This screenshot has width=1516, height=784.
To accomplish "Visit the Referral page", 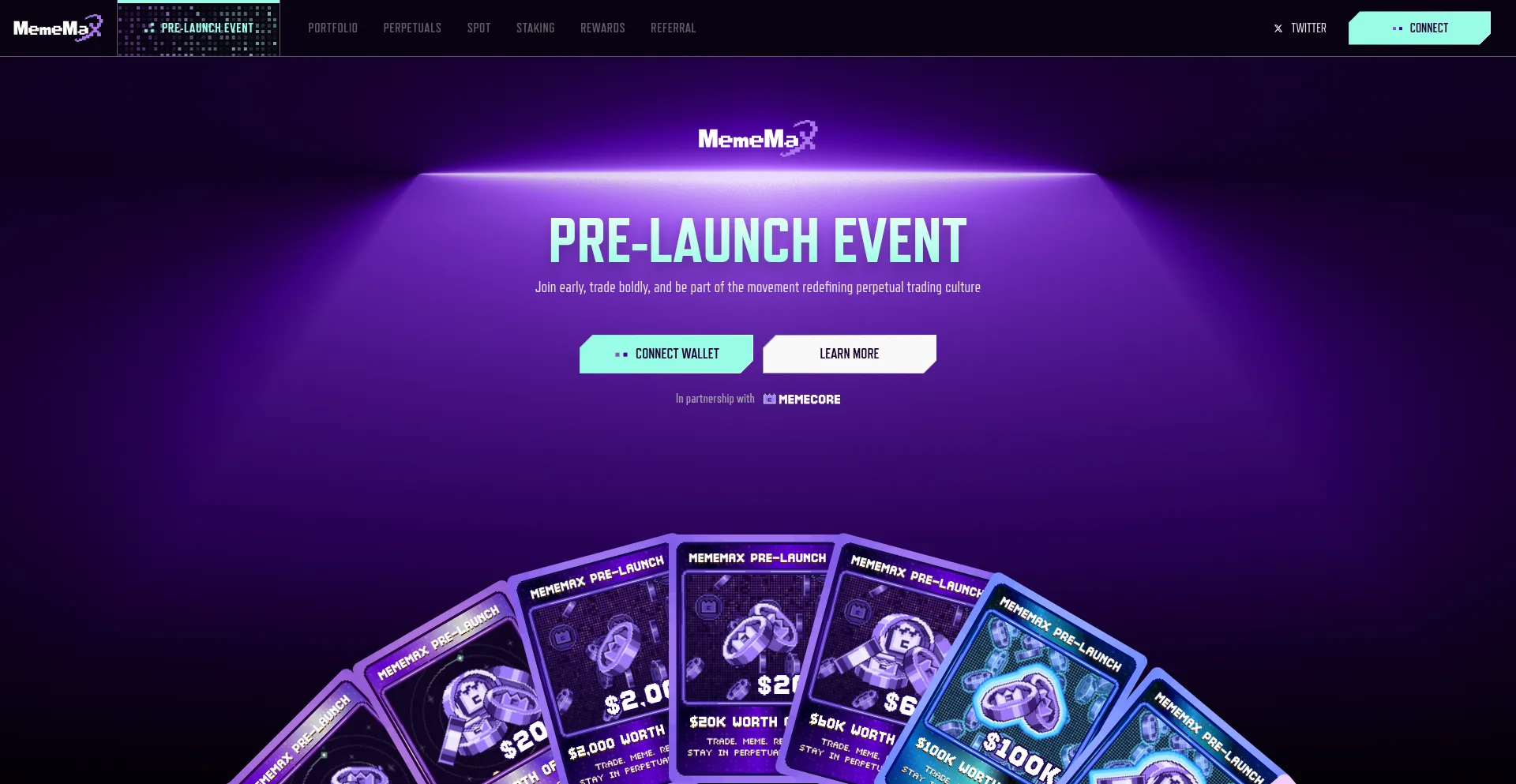I will tap(673, 28).
